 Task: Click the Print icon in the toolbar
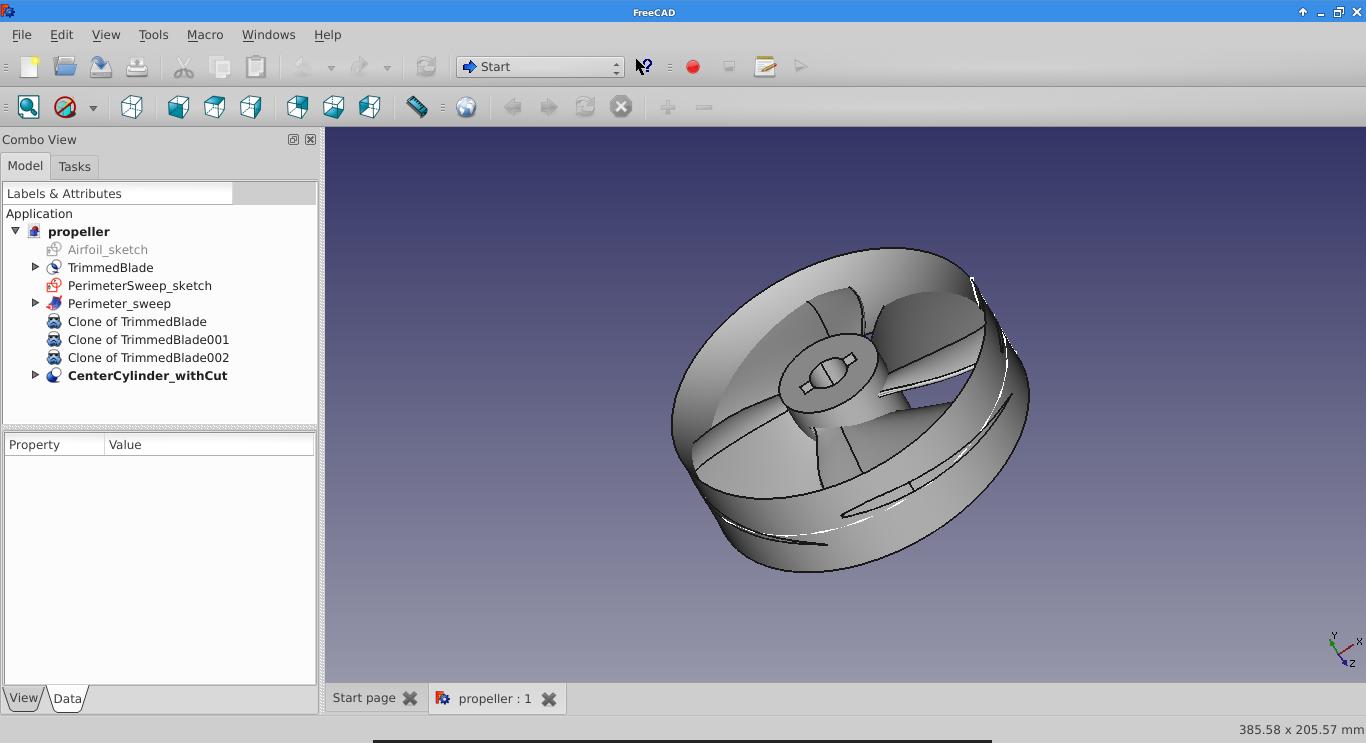[x=137, y=67]
